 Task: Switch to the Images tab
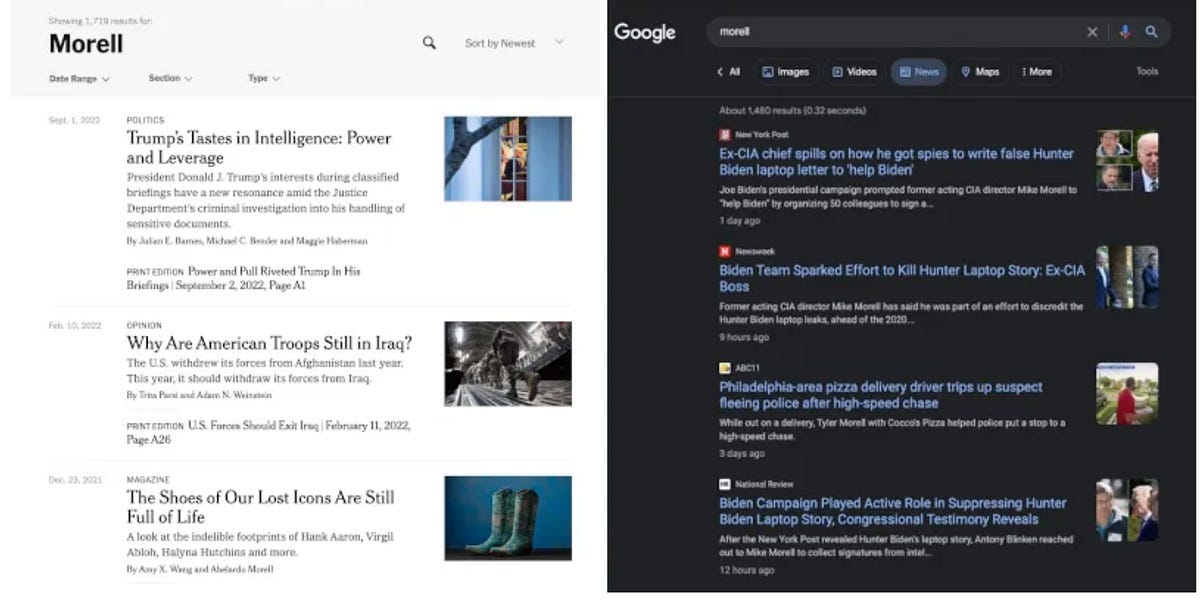pyautogui.click(x=785, y=72)
